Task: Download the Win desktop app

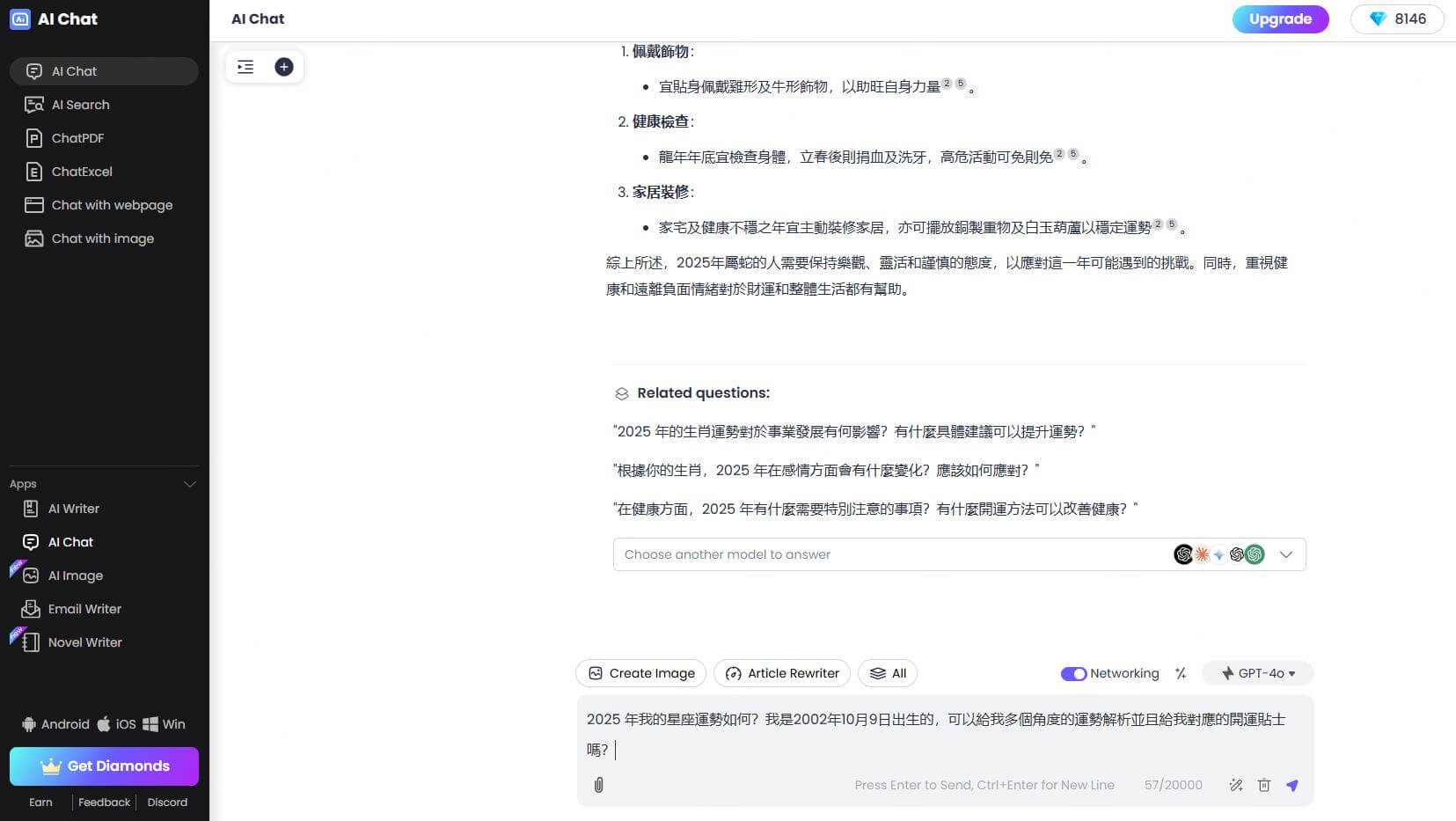Action: [165, 724]
